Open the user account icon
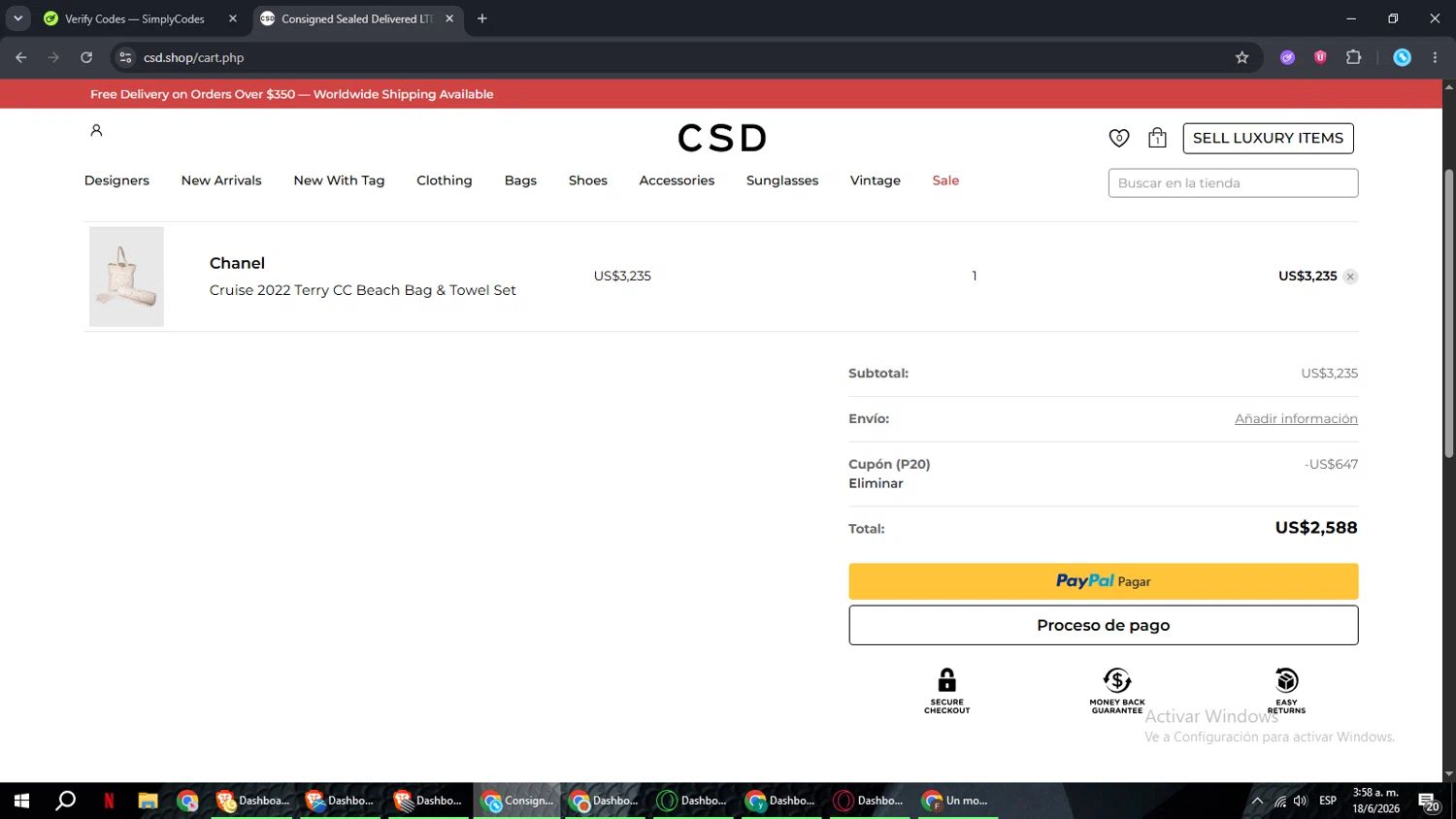 96,130
